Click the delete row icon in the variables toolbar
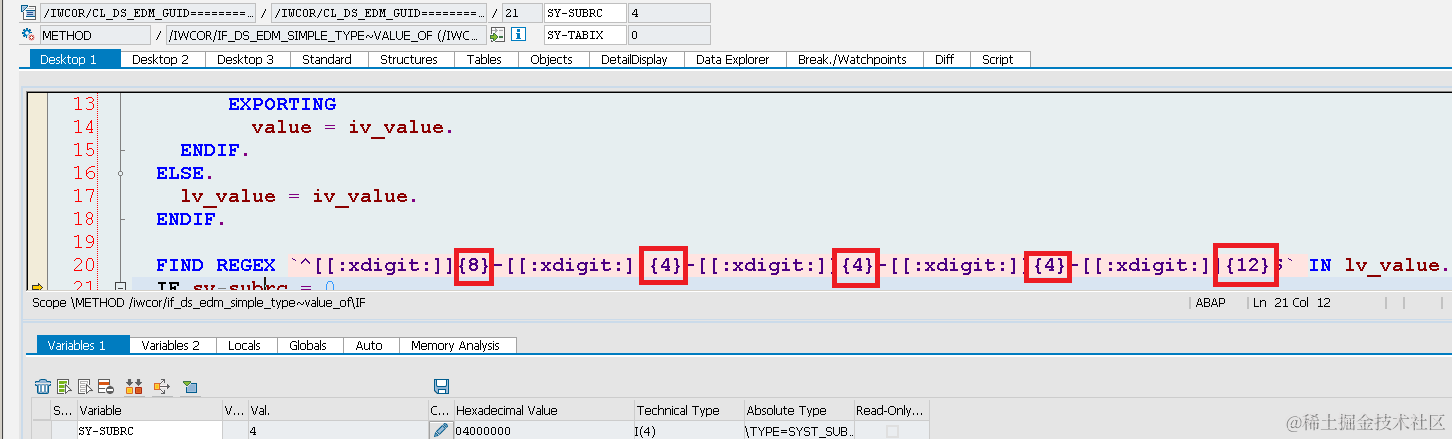The width and height of the screenshot is (1452, 439). (x=107, y=386)
